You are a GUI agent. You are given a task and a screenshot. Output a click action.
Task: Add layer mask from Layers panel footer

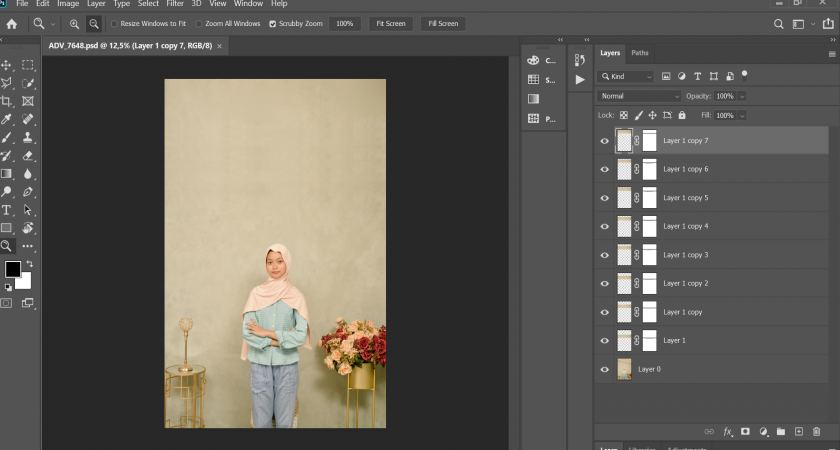pos(744,432)
